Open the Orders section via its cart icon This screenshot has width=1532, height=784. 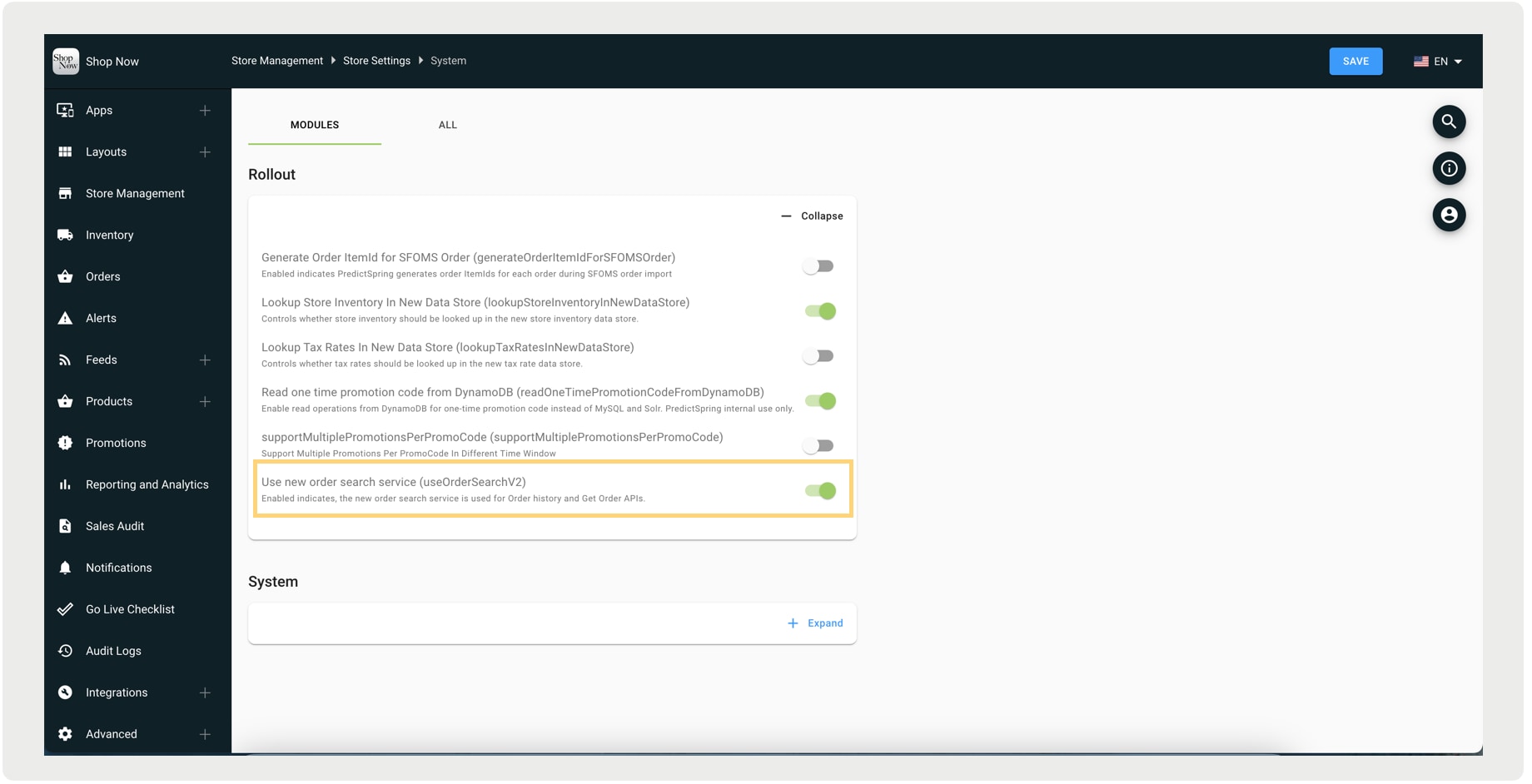pos(65,276)
